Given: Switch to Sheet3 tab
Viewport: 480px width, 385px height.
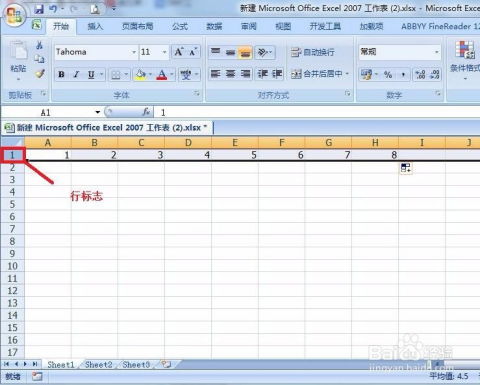Looking at the screenshot, I should [x=136, y=365].
